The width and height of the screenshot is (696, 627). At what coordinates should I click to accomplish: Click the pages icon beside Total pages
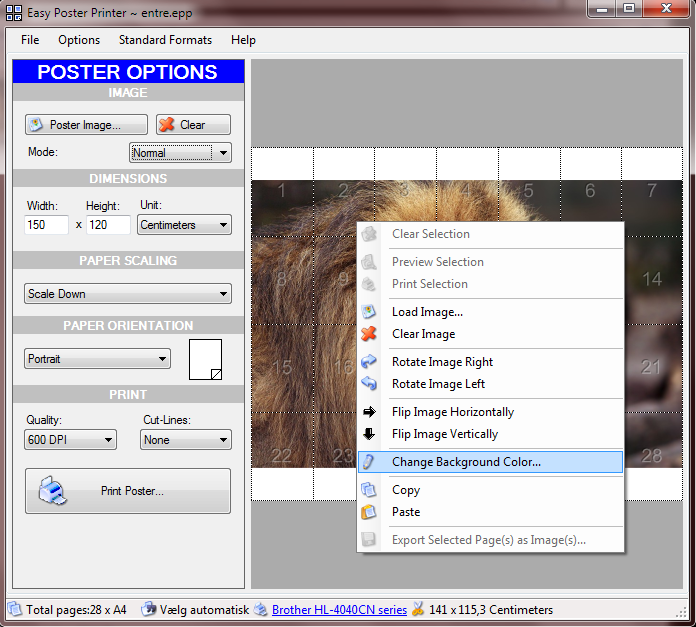[15, 610]
